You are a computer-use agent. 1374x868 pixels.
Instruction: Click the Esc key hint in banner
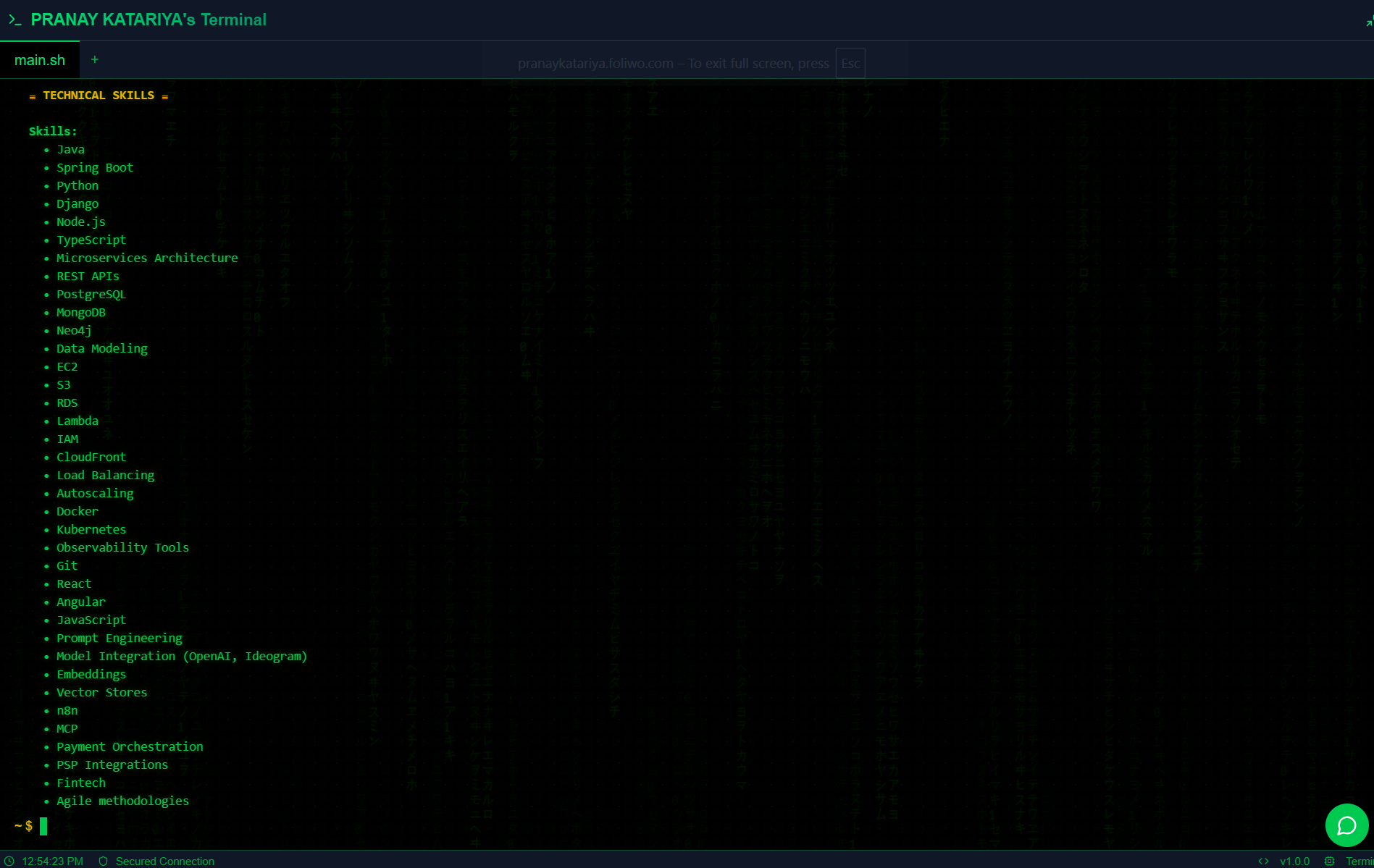[x=850, y=63]
